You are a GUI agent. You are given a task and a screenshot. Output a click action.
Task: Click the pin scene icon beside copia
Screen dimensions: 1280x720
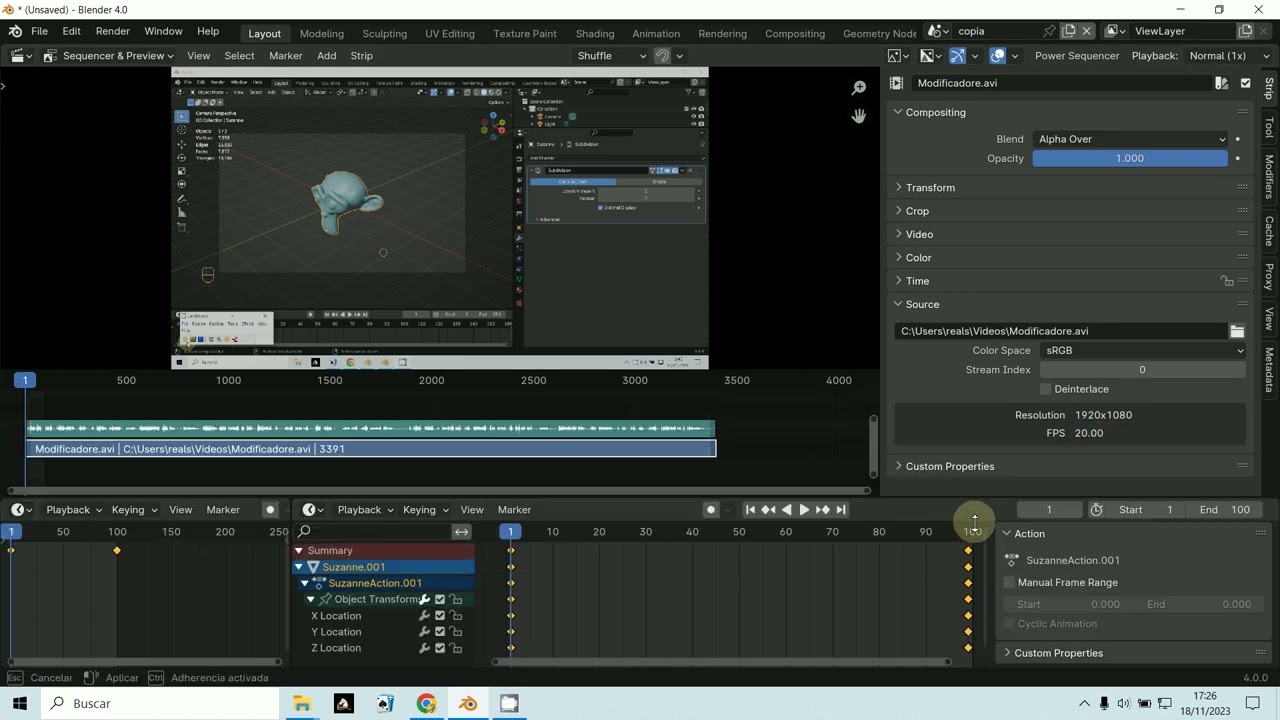pyautogui.click(x=1049, y=31)
